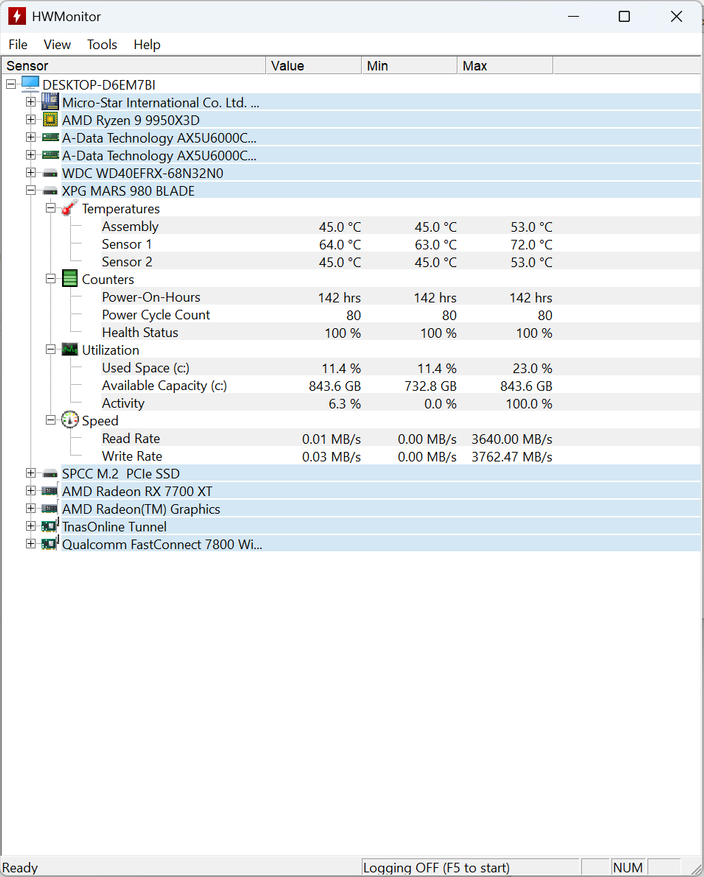Click the Ready status bar text
This screenshot has width=704, height=877.
point(20,867)
